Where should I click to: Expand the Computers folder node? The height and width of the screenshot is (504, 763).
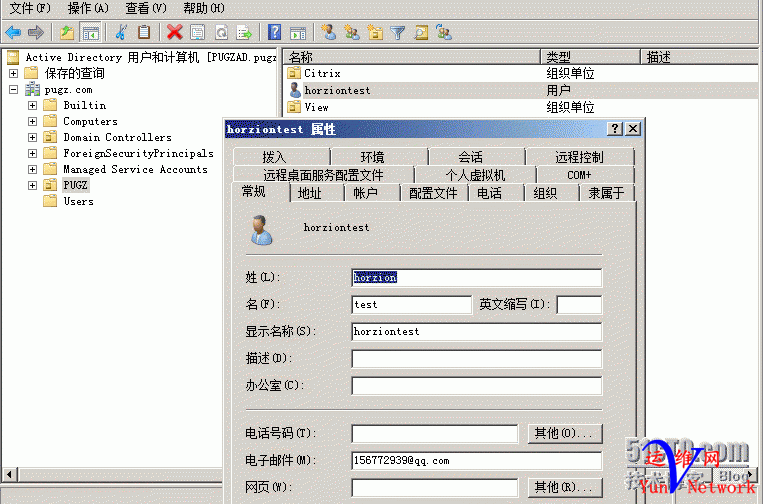33,121
